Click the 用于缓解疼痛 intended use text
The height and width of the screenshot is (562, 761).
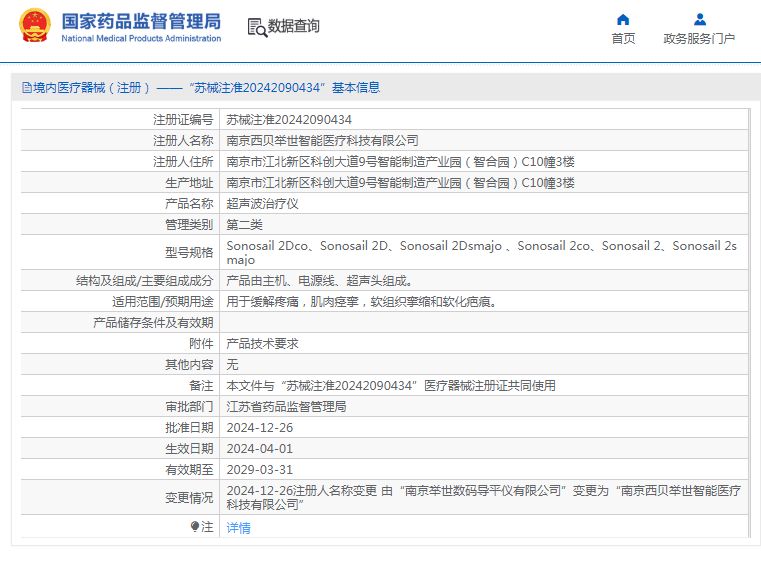[362, 302]
